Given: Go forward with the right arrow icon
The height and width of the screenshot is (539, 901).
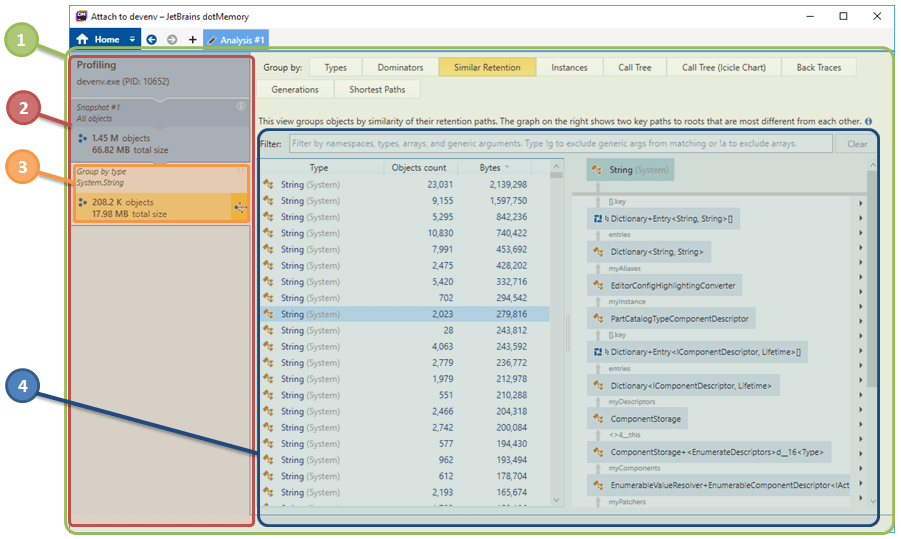Looking at the screenshot, I should click(171, 40).
